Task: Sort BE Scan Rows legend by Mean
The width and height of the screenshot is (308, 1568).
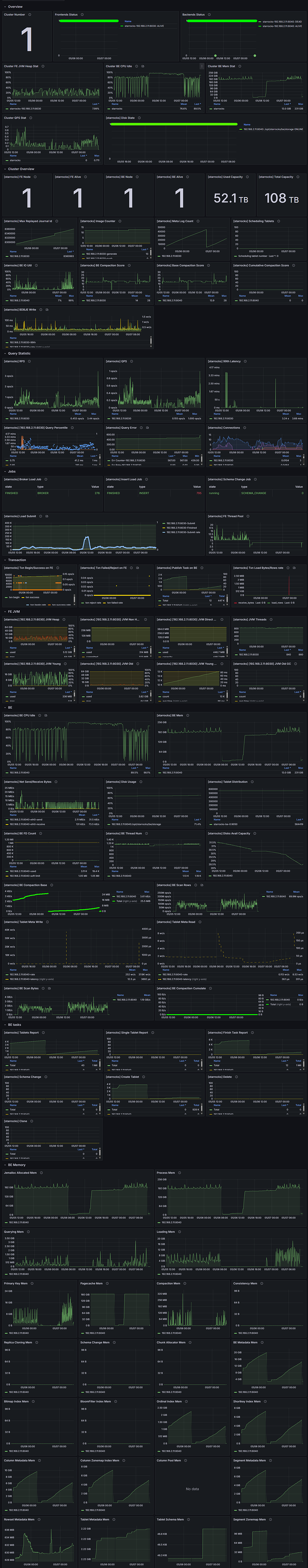Action: 296,892
